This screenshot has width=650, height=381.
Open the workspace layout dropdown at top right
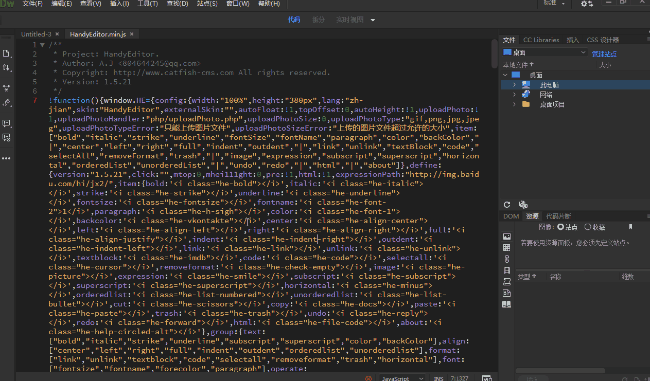(x=554, y=3)
